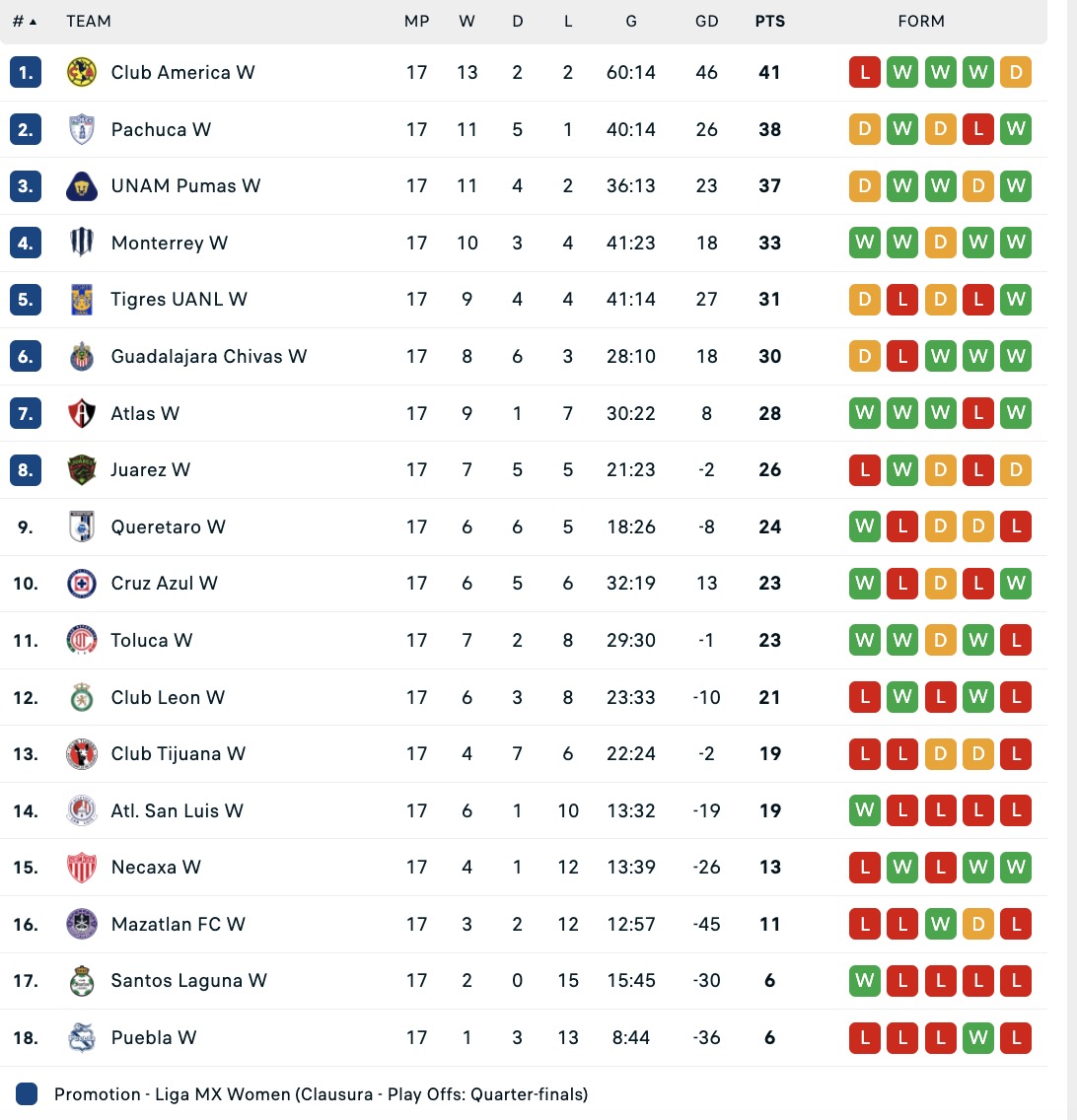1077x1120 pixels.
Task: Toggle sorting by PTS column
Action: [769, 20]
